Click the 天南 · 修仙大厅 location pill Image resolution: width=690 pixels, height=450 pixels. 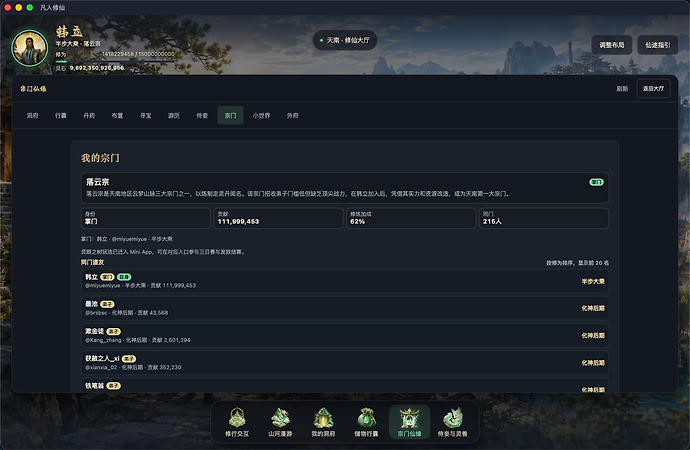click(345, 40)
